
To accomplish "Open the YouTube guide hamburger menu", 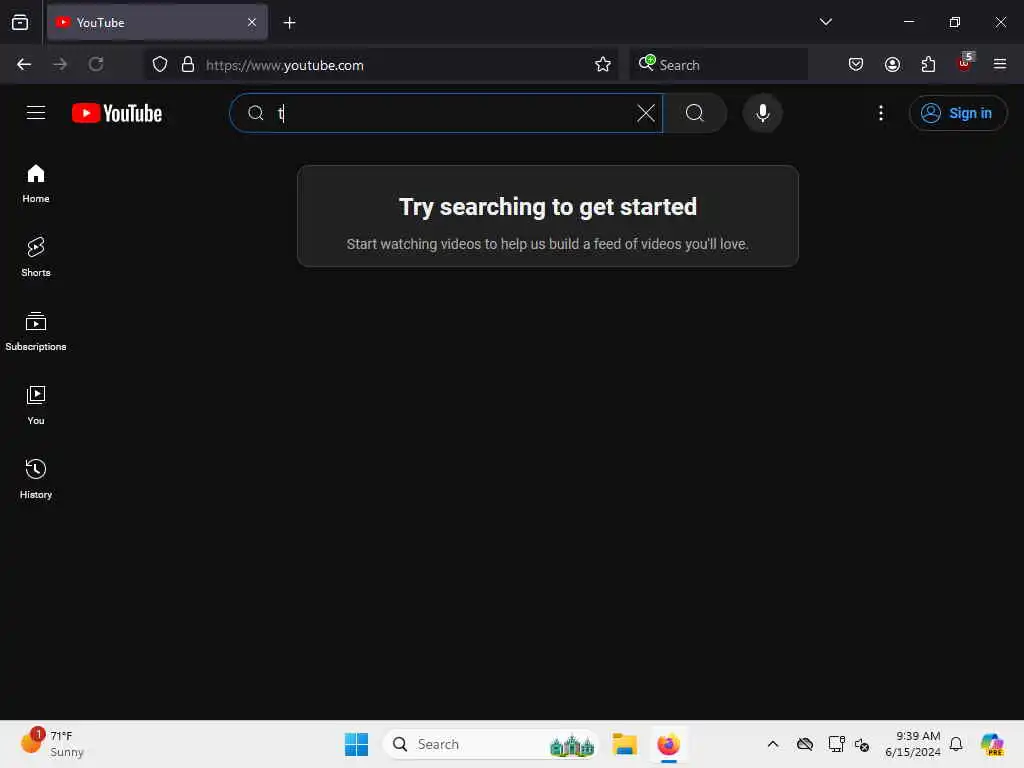I will point(36,113).
